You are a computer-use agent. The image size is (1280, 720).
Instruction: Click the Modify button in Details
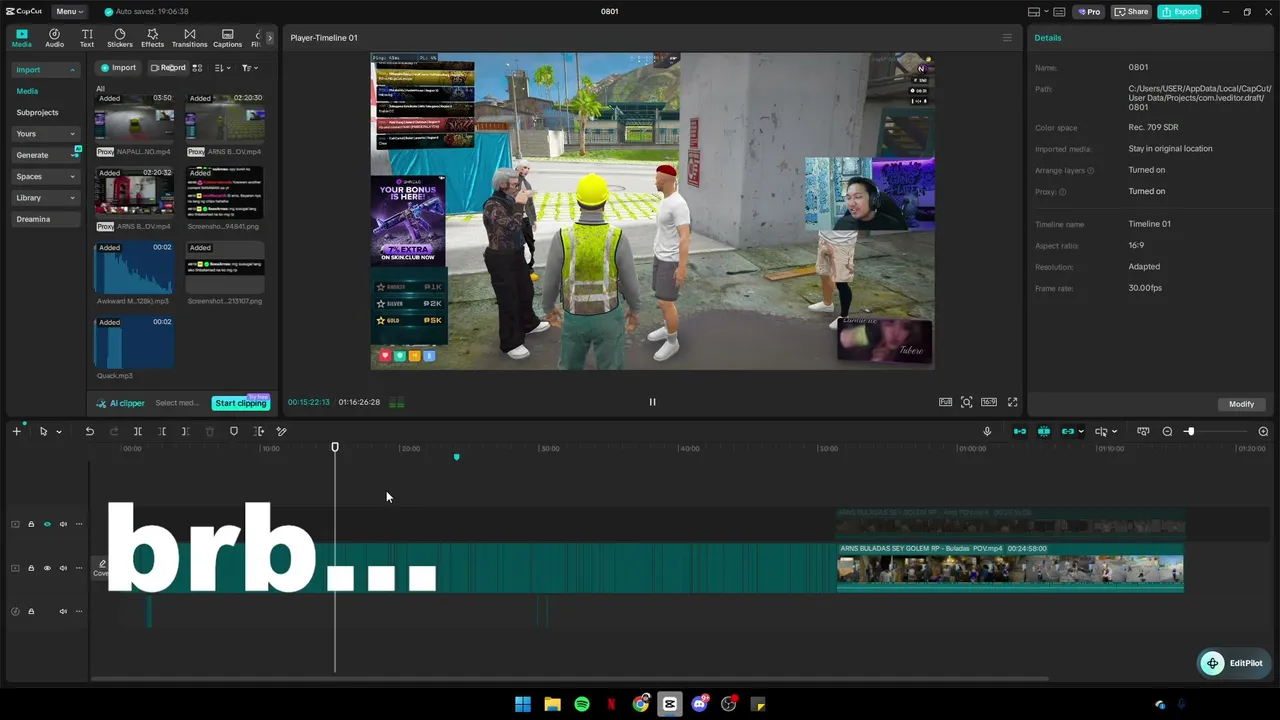pos(1241,404)
